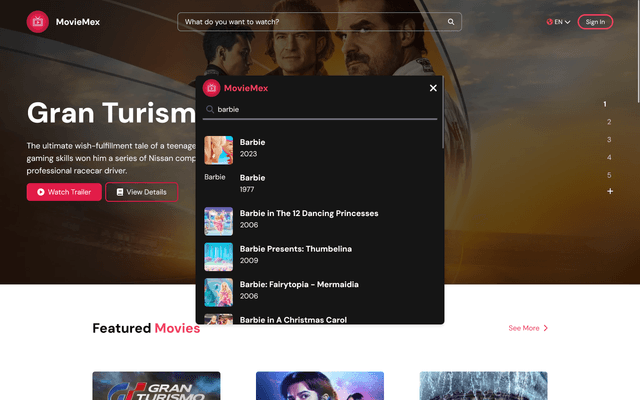
Task: Click the chevron arrow beside See More
Action: 545,328
